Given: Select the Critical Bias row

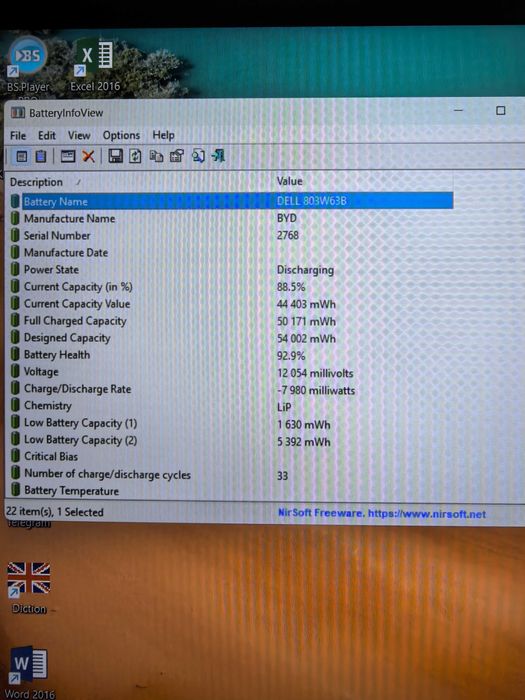Looking at the screenshot, I should click(x=231, y=457).
